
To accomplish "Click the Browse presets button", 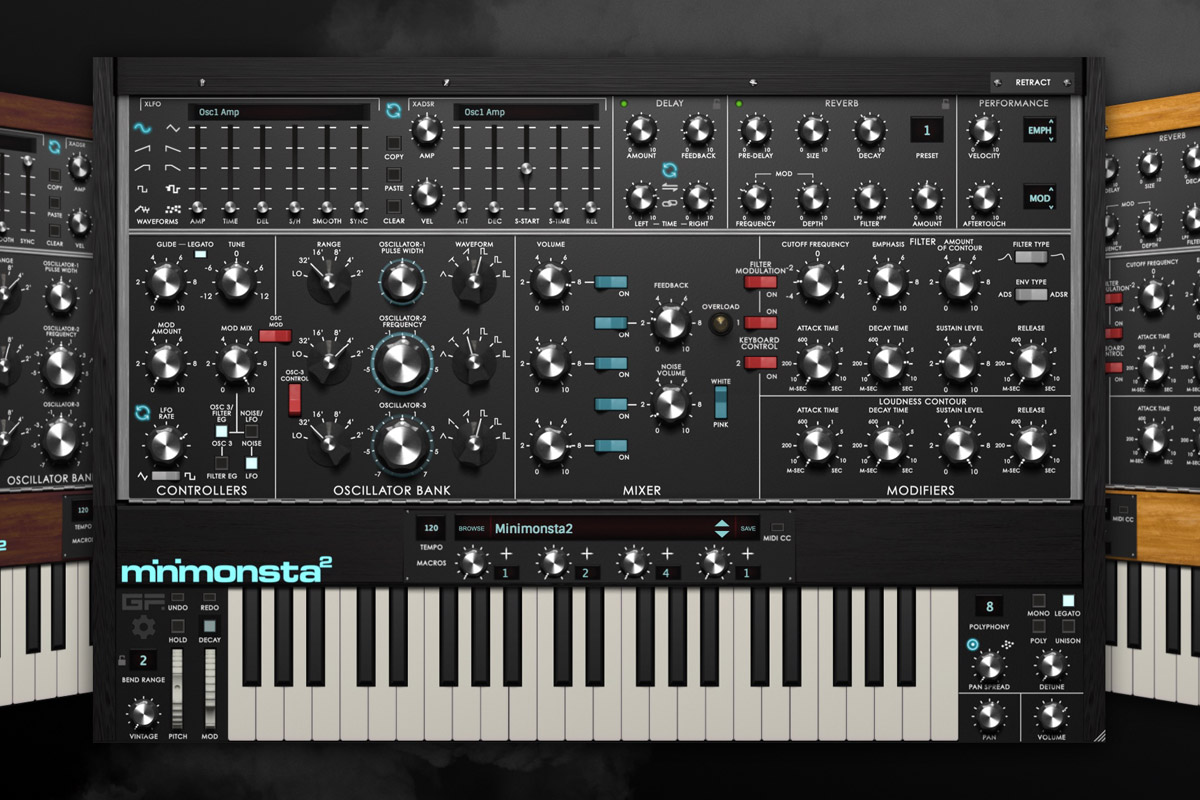I will [471, 528].
